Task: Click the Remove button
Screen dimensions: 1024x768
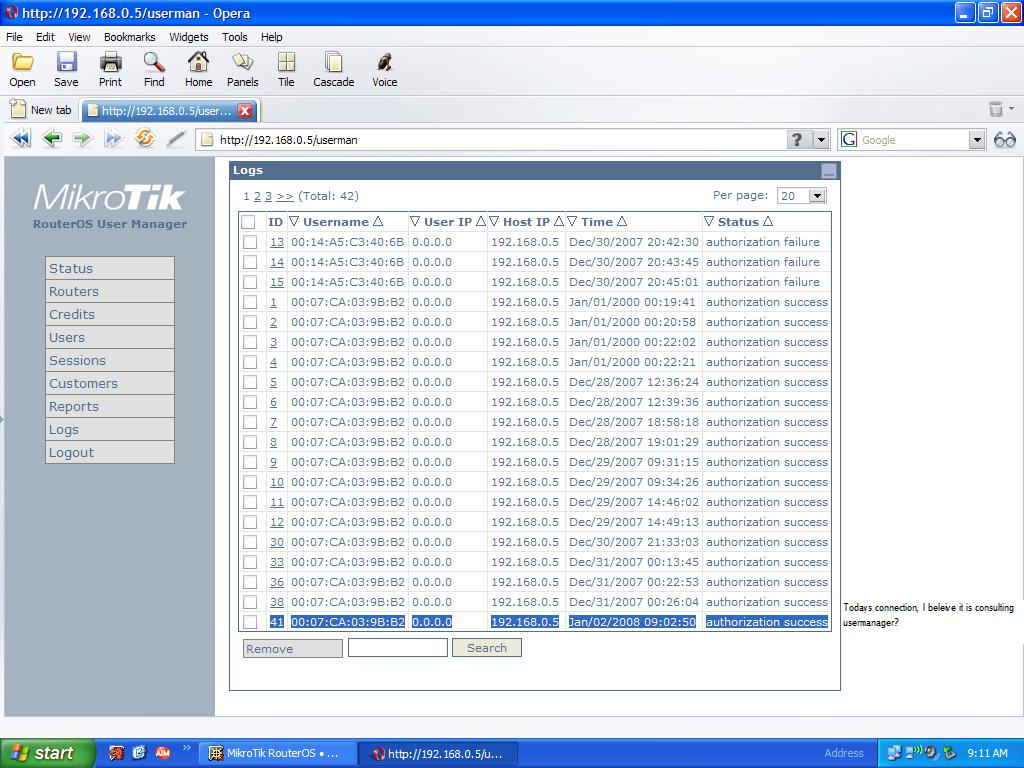Action: 293,648
